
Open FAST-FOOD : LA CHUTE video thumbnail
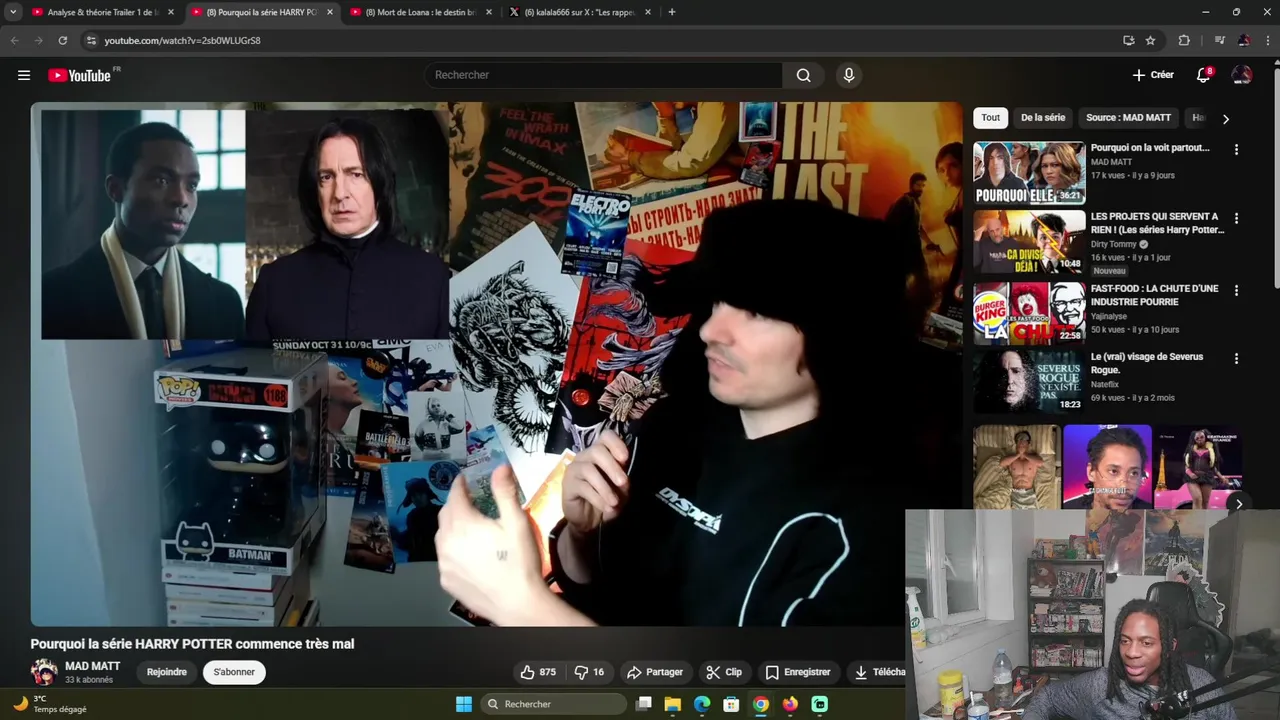[x=1029, y=313]
